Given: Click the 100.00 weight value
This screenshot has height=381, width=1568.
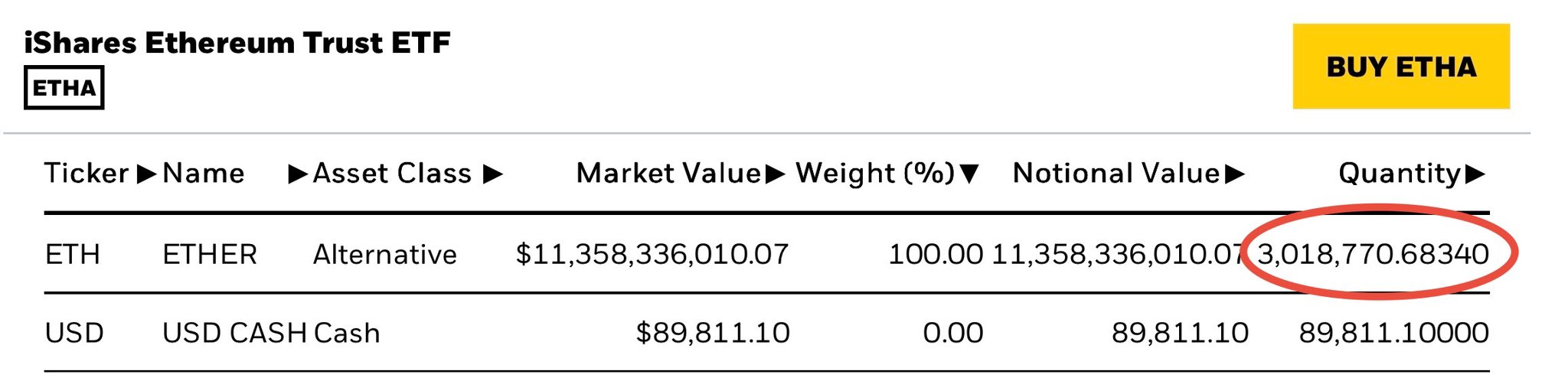Looking at the screenshot, I should (935, 254).
